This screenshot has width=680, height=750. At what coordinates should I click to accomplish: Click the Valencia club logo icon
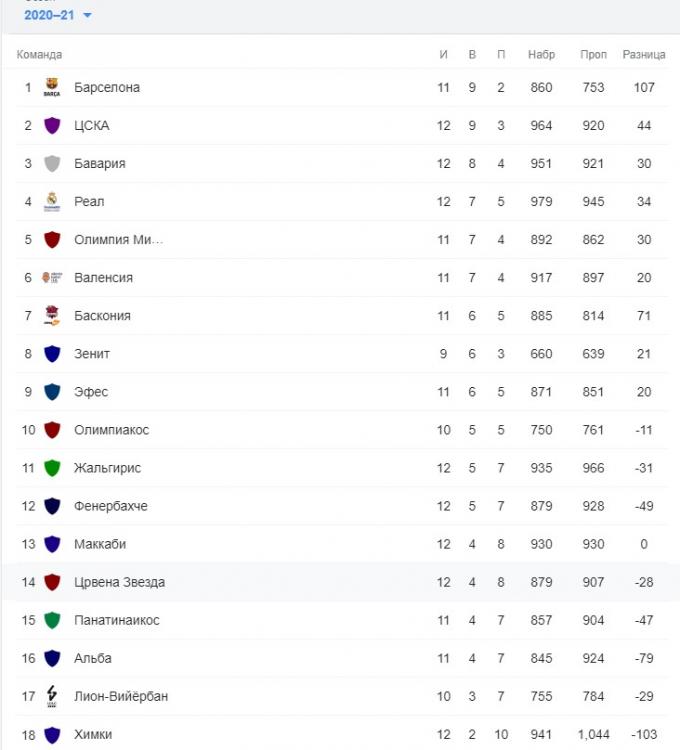(x=52, y=277)
